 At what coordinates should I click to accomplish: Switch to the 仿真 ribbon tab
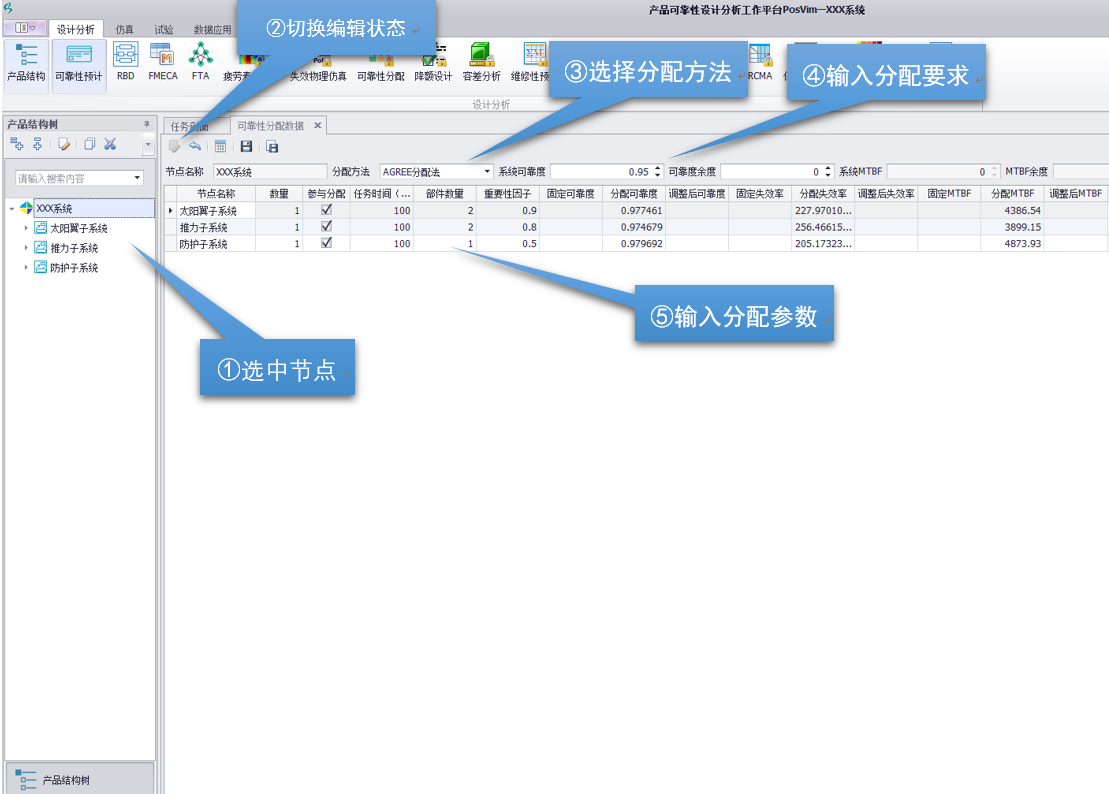(x=124, y=30)
